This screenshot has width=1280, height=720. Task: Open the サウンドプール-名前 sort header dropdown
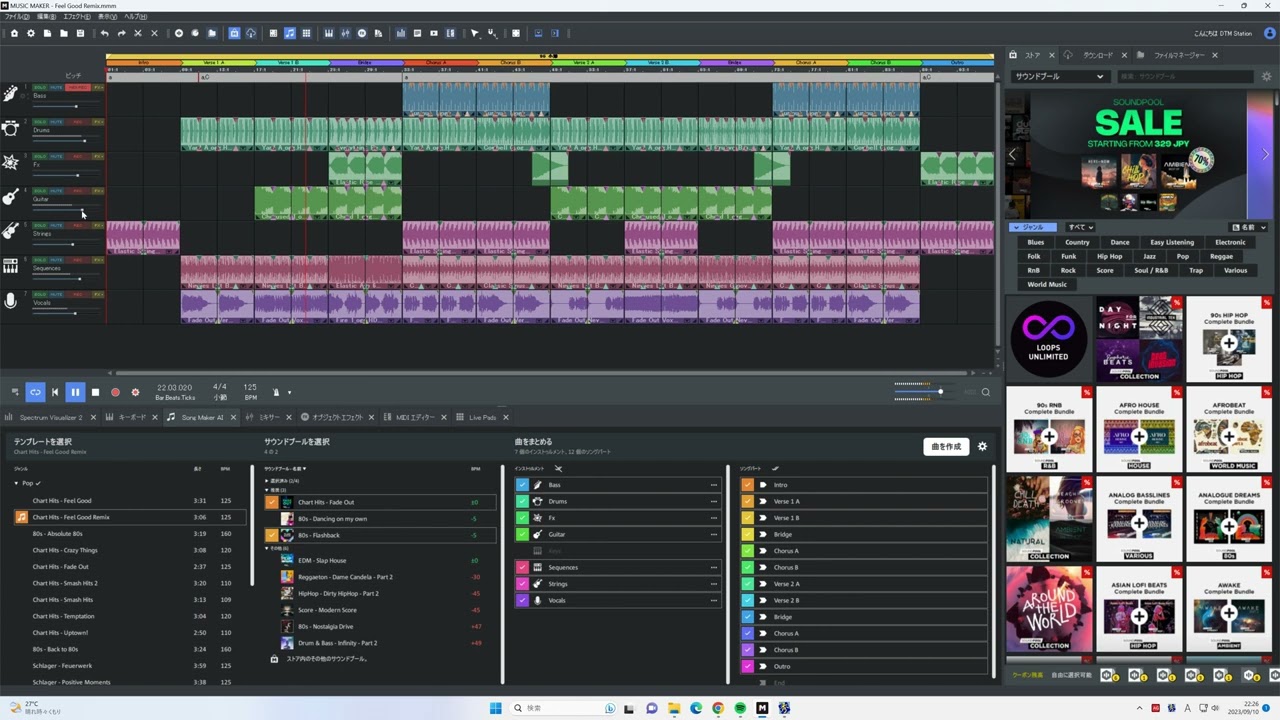(286, 468)
